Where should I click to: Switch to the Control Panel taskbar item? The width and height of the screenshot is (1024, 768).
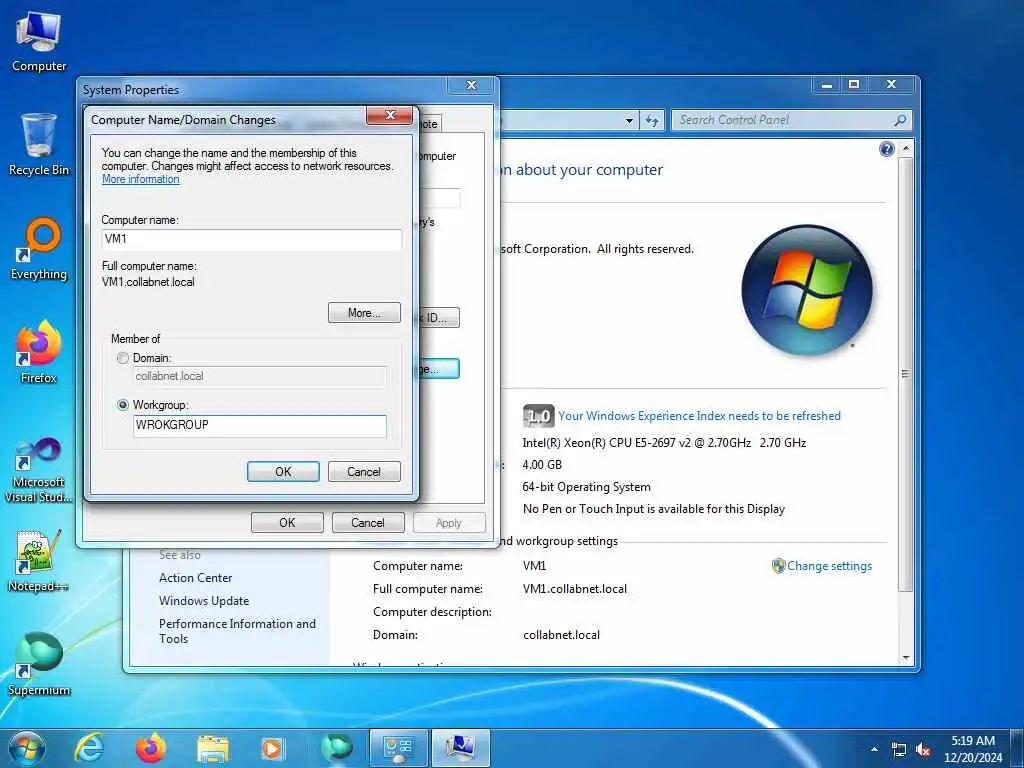398,748
